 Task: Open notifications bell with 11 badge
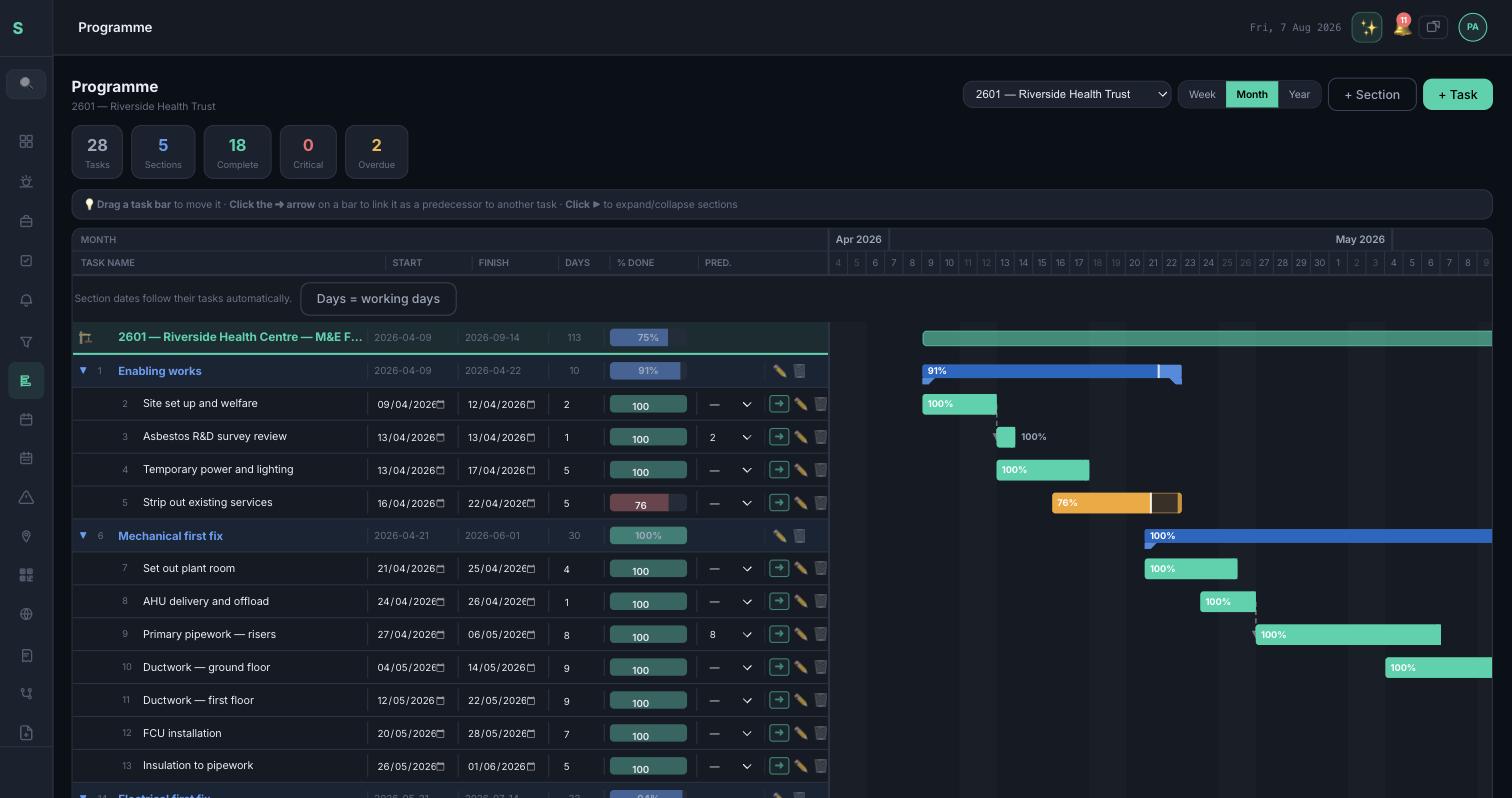[x=1401, y=27]
